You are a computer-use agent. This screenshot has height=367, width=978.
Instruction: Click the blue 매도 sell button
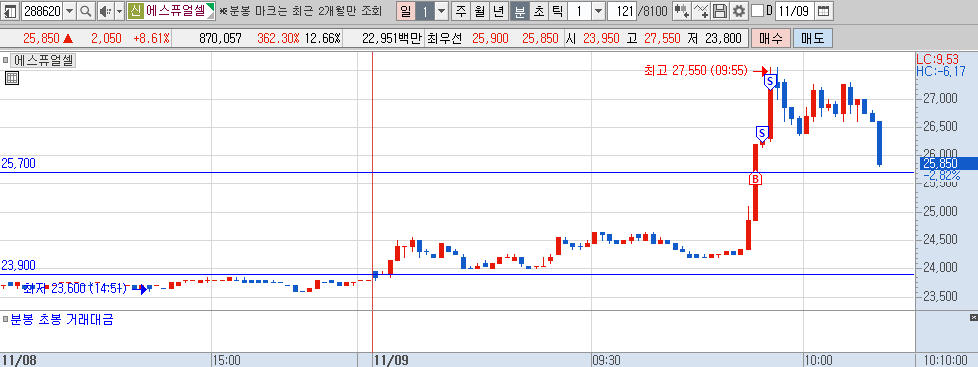pyautogui.click(x=812, y=38)
